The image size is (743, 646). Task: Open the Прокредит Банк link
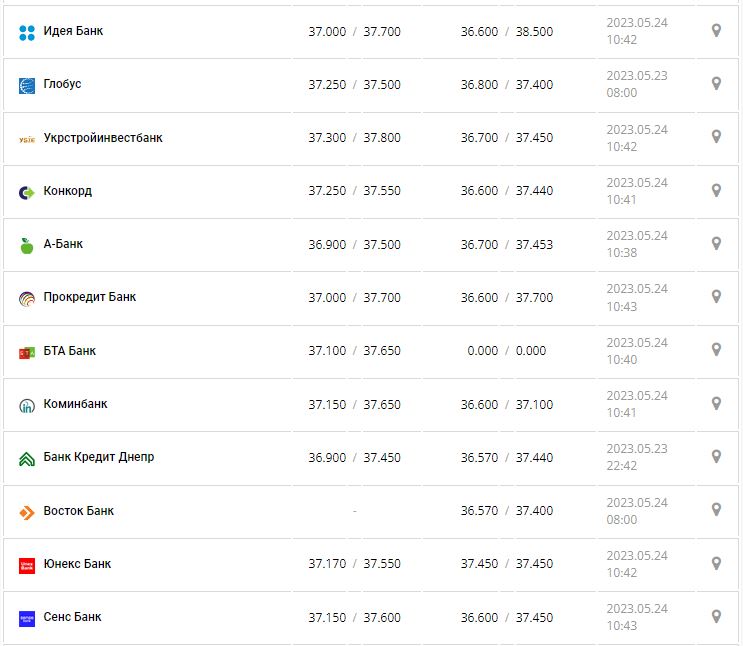[90, 297]
